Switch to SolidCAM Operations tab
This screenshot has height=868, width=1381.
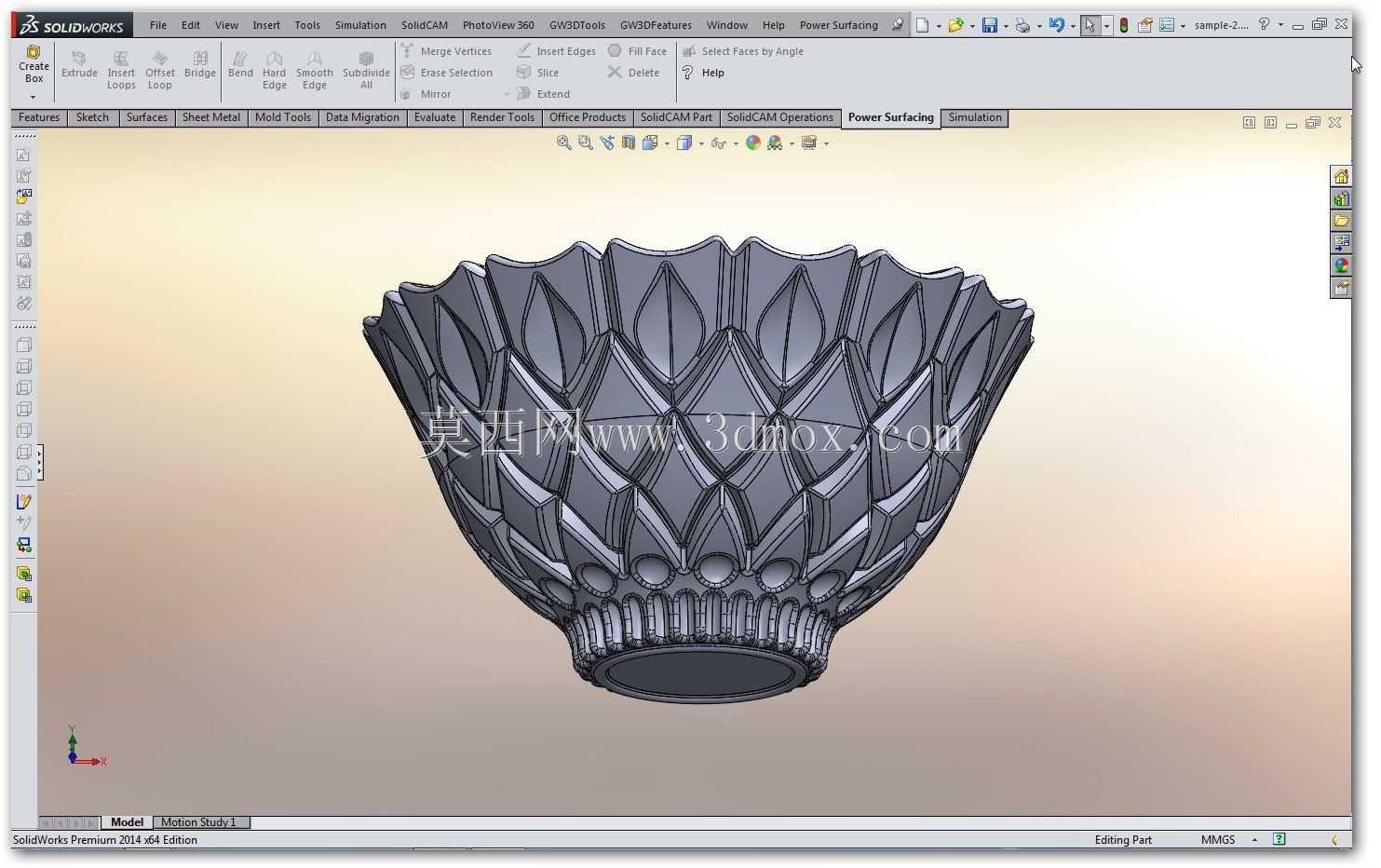(x=780, y=117)
